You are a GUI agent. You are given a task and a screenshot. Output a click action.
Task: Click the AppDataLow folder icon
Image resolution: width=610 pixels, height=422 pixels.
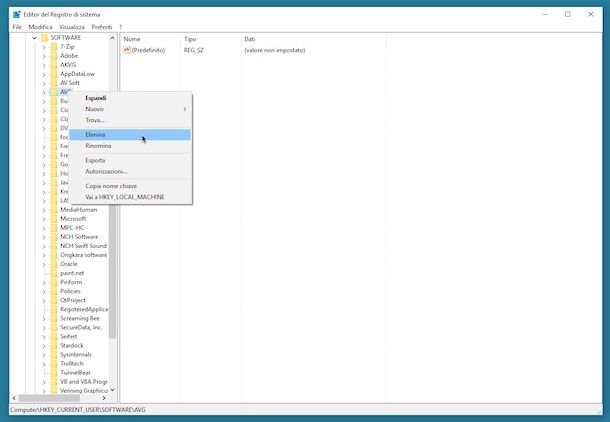[x=54, y=74]
